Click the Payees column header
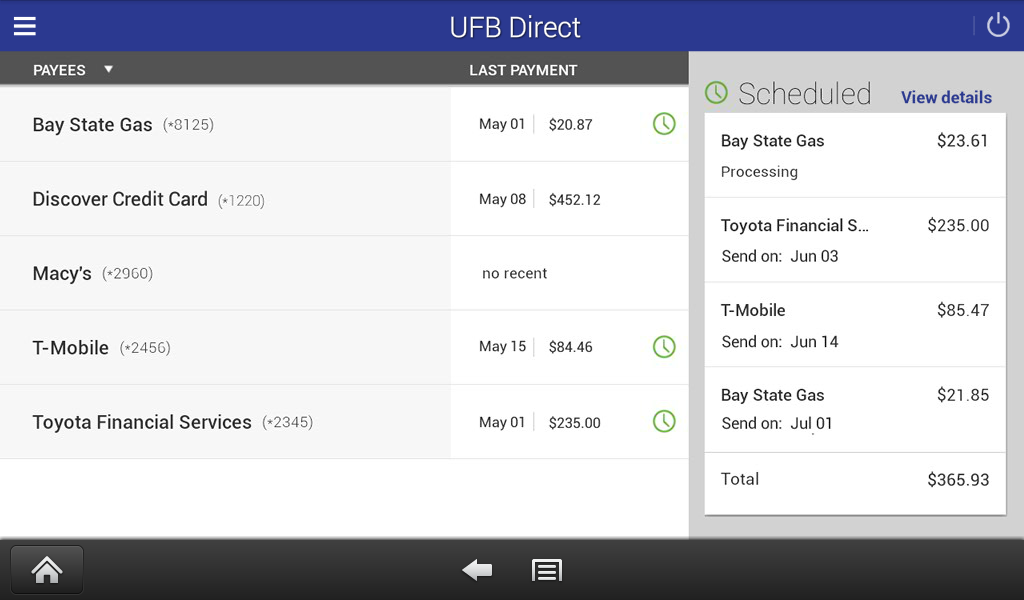 click(59, 70)
